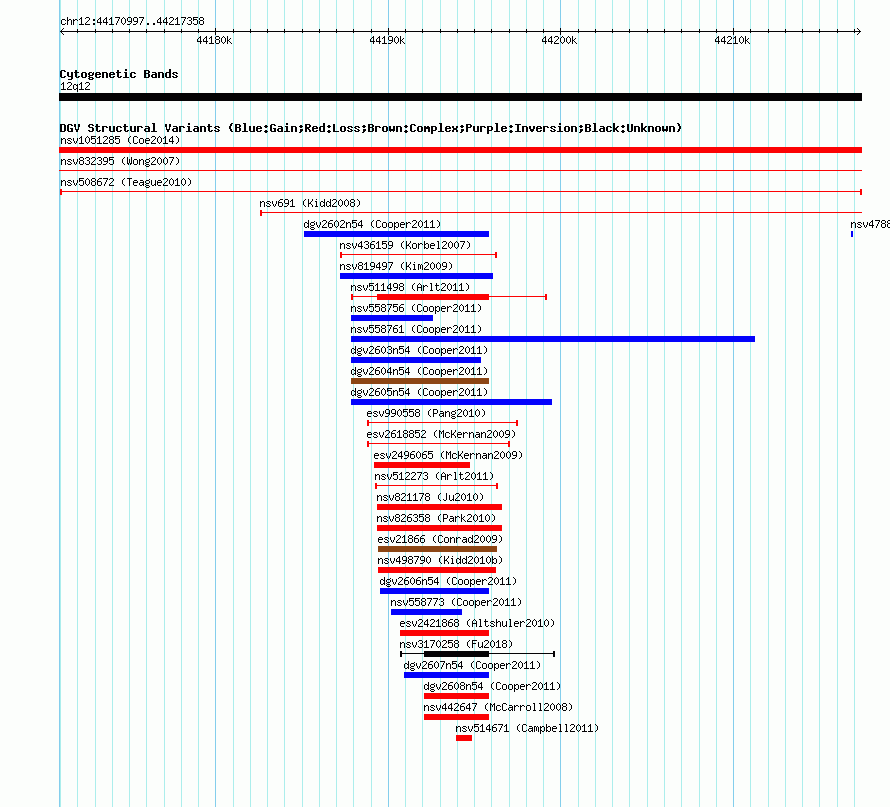Click the nsv819497 (Kim2009) label
Screen dimensions: 890x807
point(396,266)
